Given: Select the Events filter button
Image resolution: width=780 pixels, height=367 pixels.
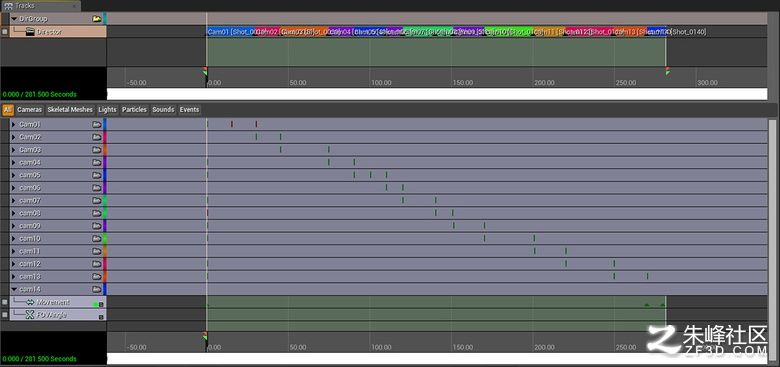Looking at the screenshot, I should 189,109.
